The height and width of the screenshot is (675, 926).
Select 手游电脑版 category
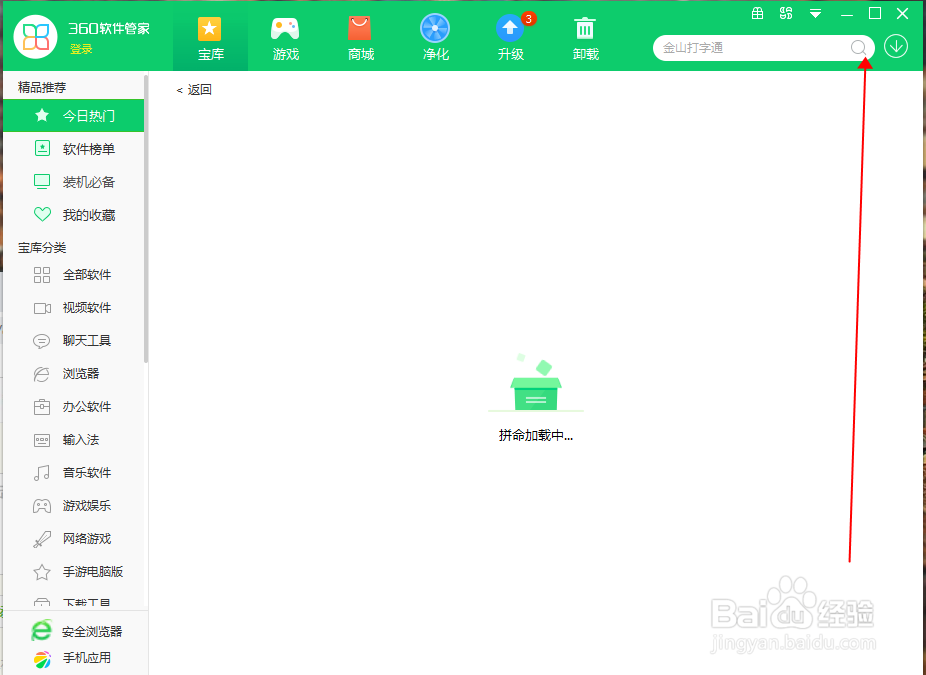coord(73,572)
